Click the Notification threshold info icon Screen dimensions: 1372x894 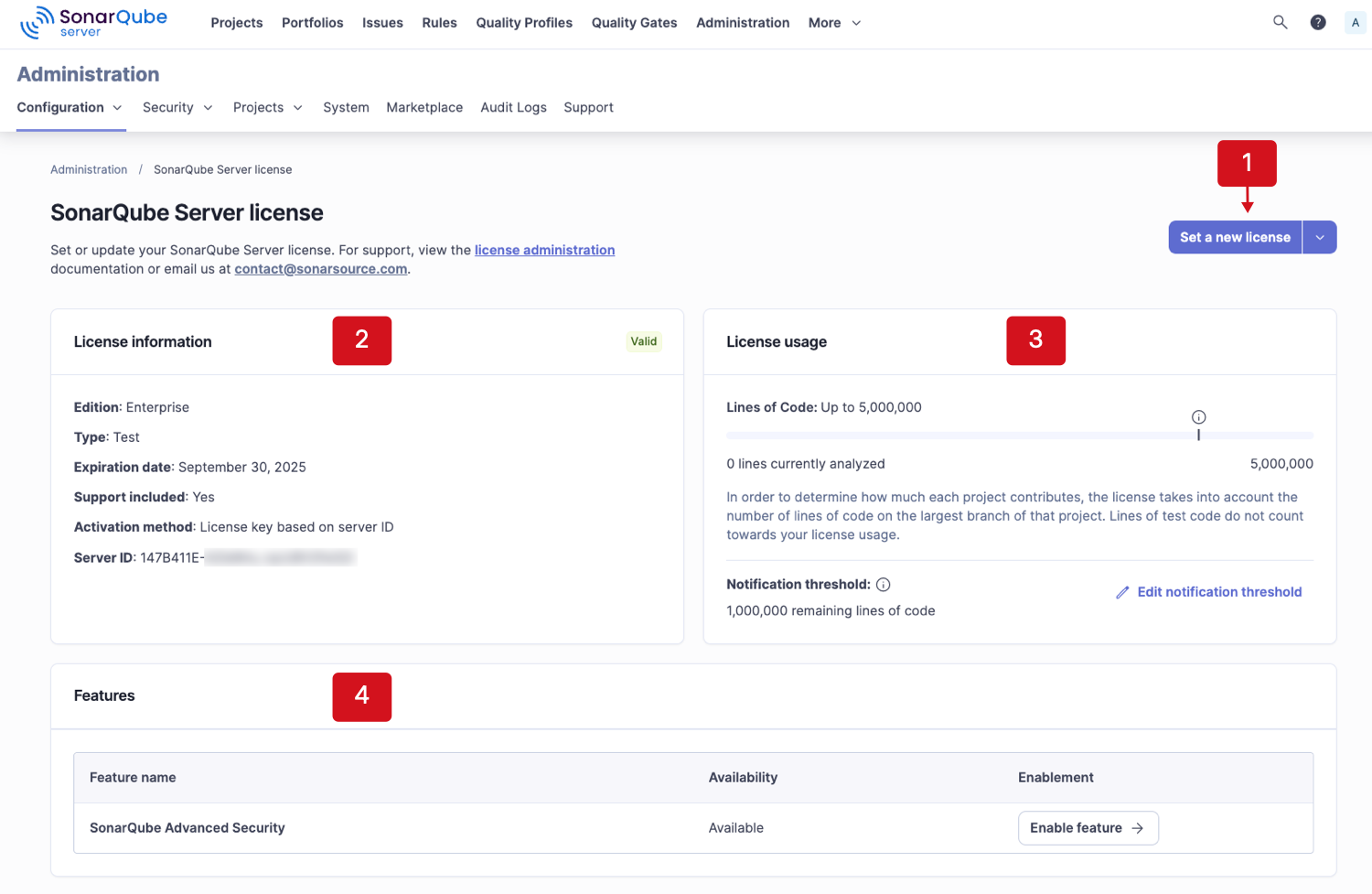pyautogui.click(x=883, y=584)
